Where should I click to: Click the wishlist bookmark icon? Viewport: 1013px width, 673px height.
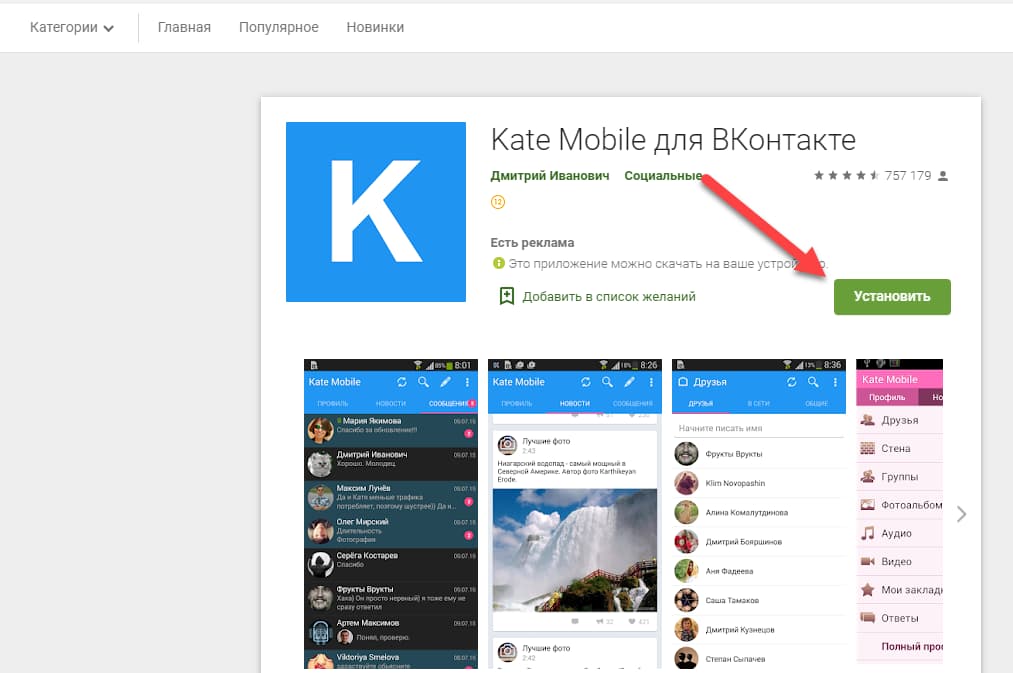(x=507, y=296)
